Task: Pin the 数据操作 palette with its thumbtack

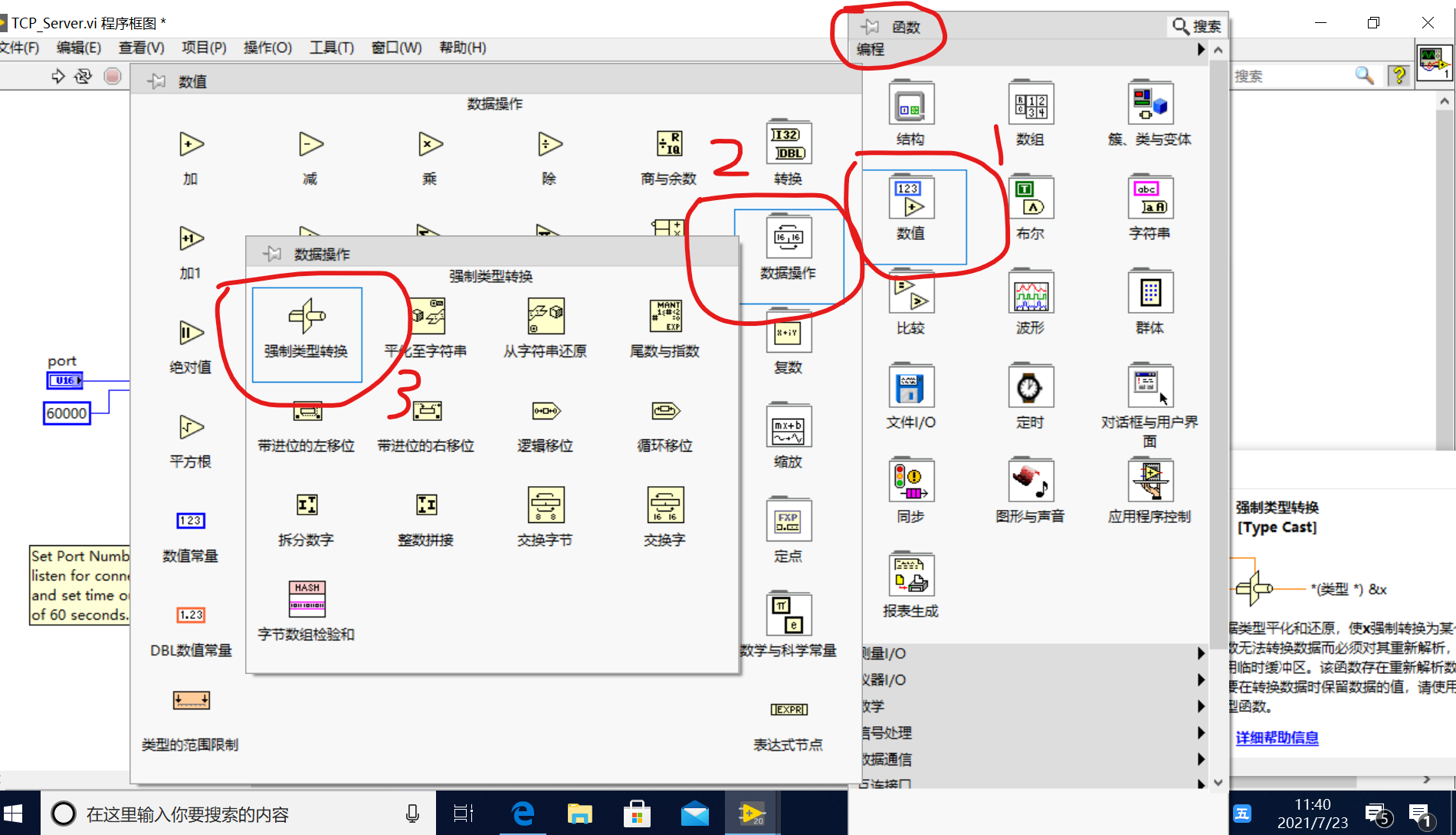Action: (272, 252)
